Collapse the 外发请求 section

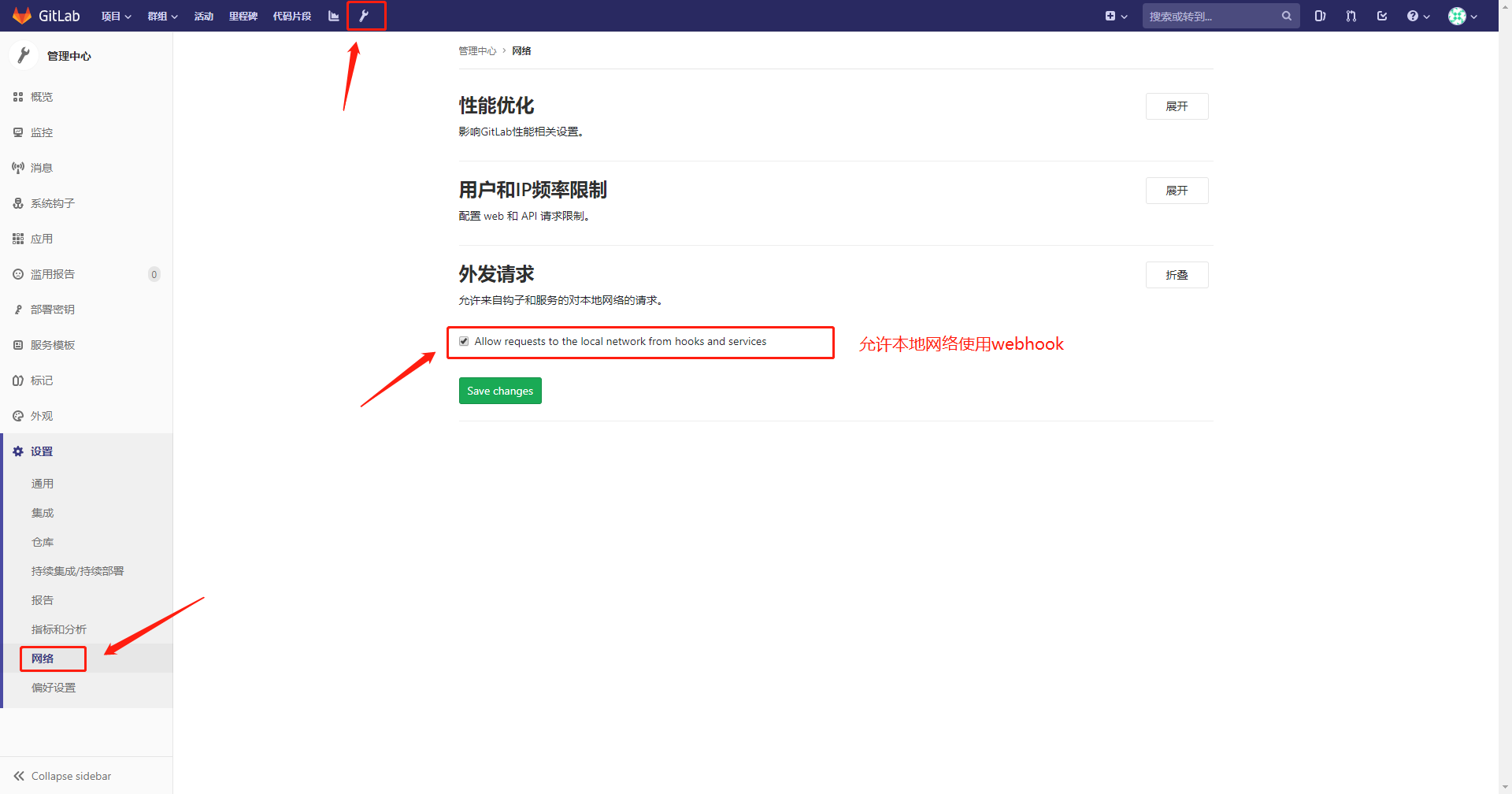pos(1177,275)
